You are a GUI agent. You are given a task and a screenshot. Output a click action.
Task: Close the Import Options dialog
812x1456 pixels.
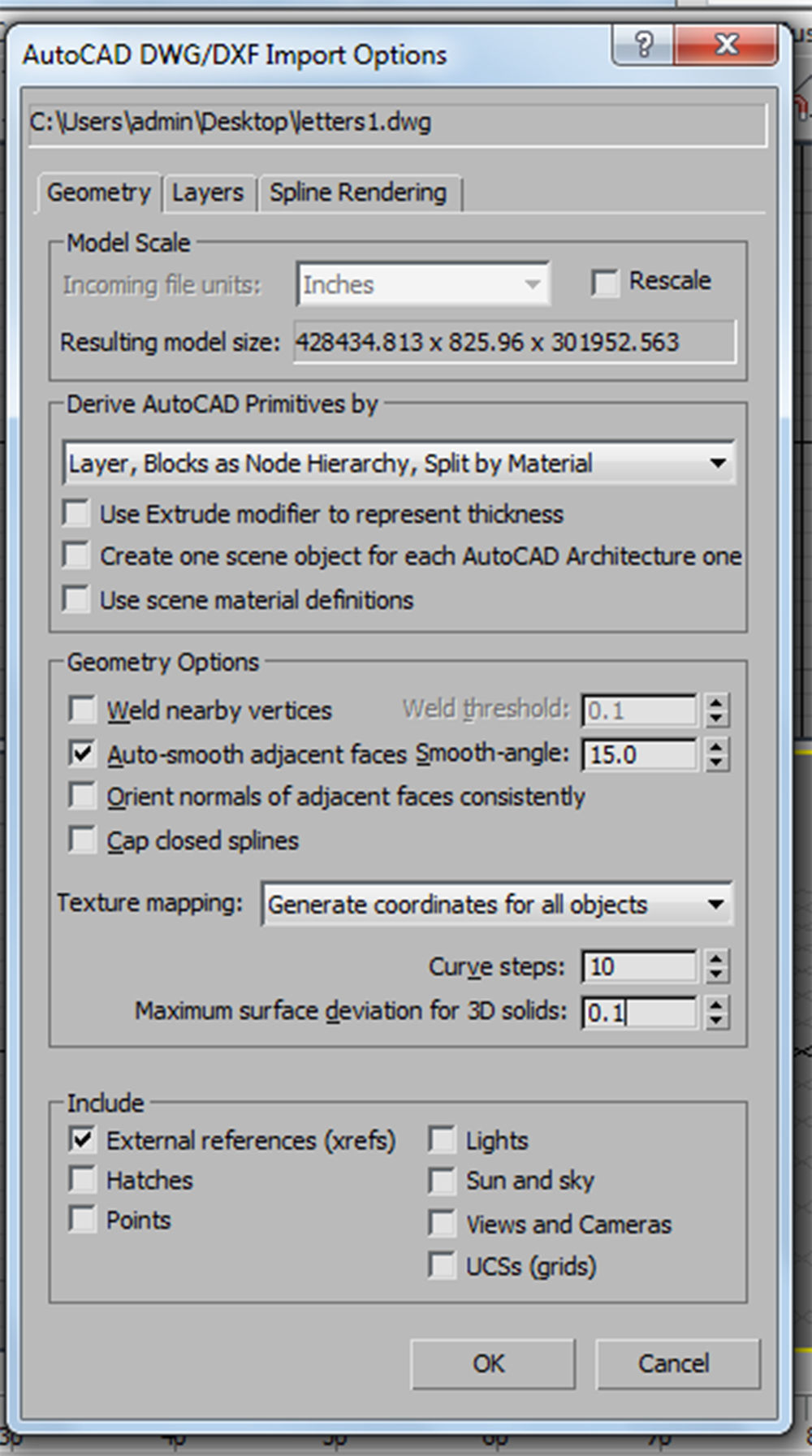click(725, 43)
